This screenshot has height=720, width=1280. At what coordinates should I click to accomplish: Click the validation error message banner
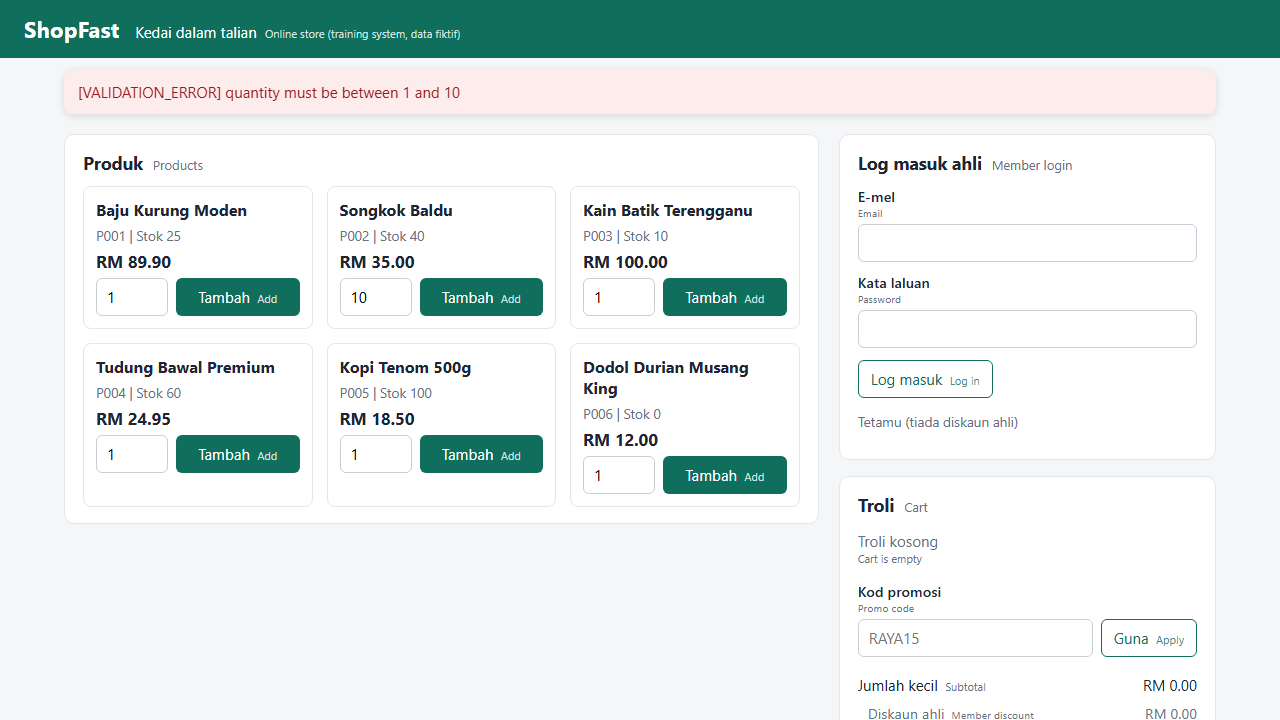pyautogui.click(x=640, y=92)
